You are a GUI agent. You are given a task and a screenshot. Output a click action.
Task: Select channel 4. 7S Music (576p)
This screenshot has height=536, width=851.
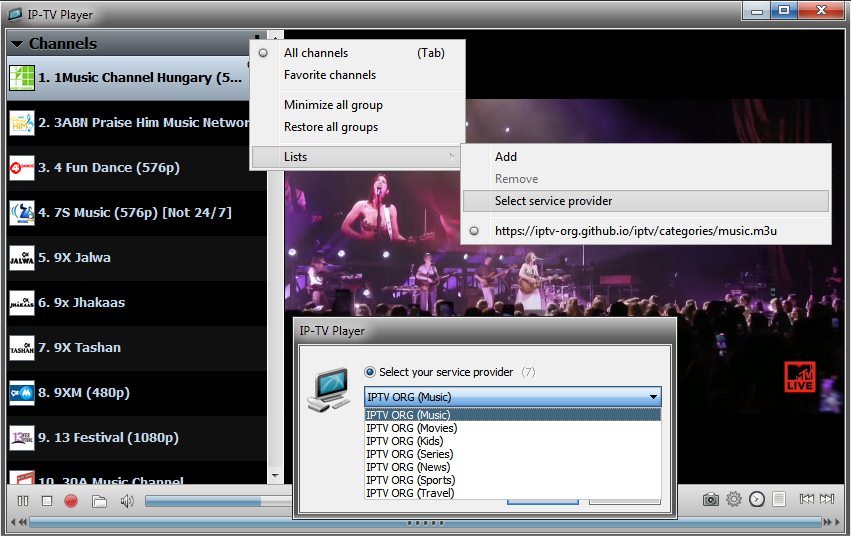(137, 213)
